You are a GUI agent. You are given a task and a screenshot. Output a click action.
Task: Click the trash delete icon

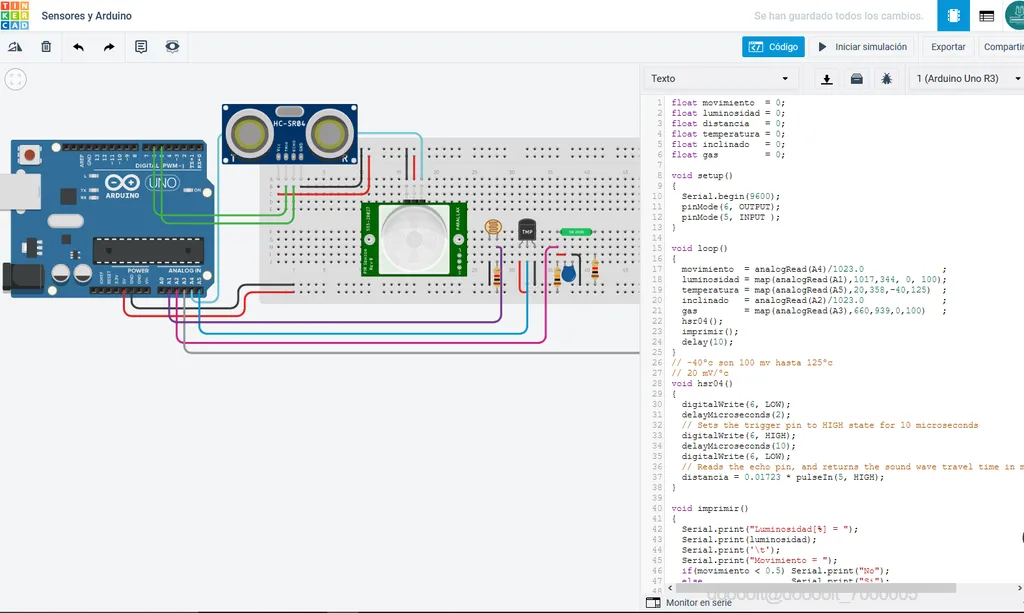coord(46,47)
